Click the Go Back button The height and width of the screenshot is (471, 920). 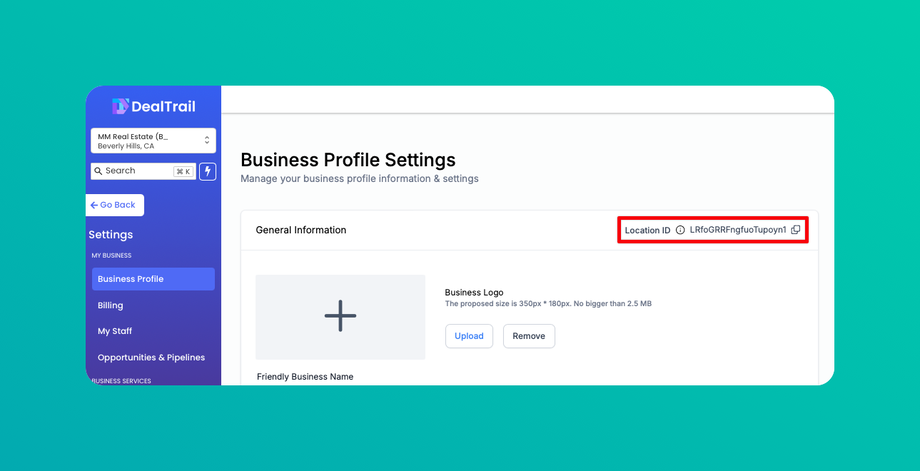point(114,205)
